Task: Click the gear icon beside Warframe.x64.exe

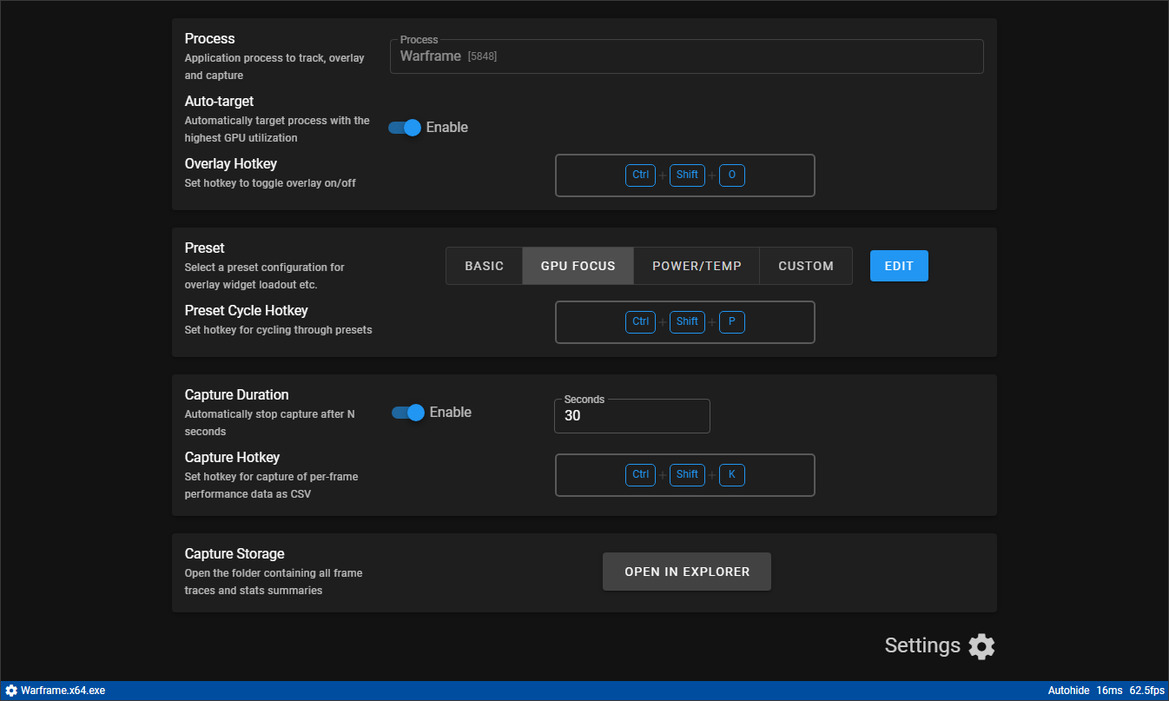Action: point(11,691)
